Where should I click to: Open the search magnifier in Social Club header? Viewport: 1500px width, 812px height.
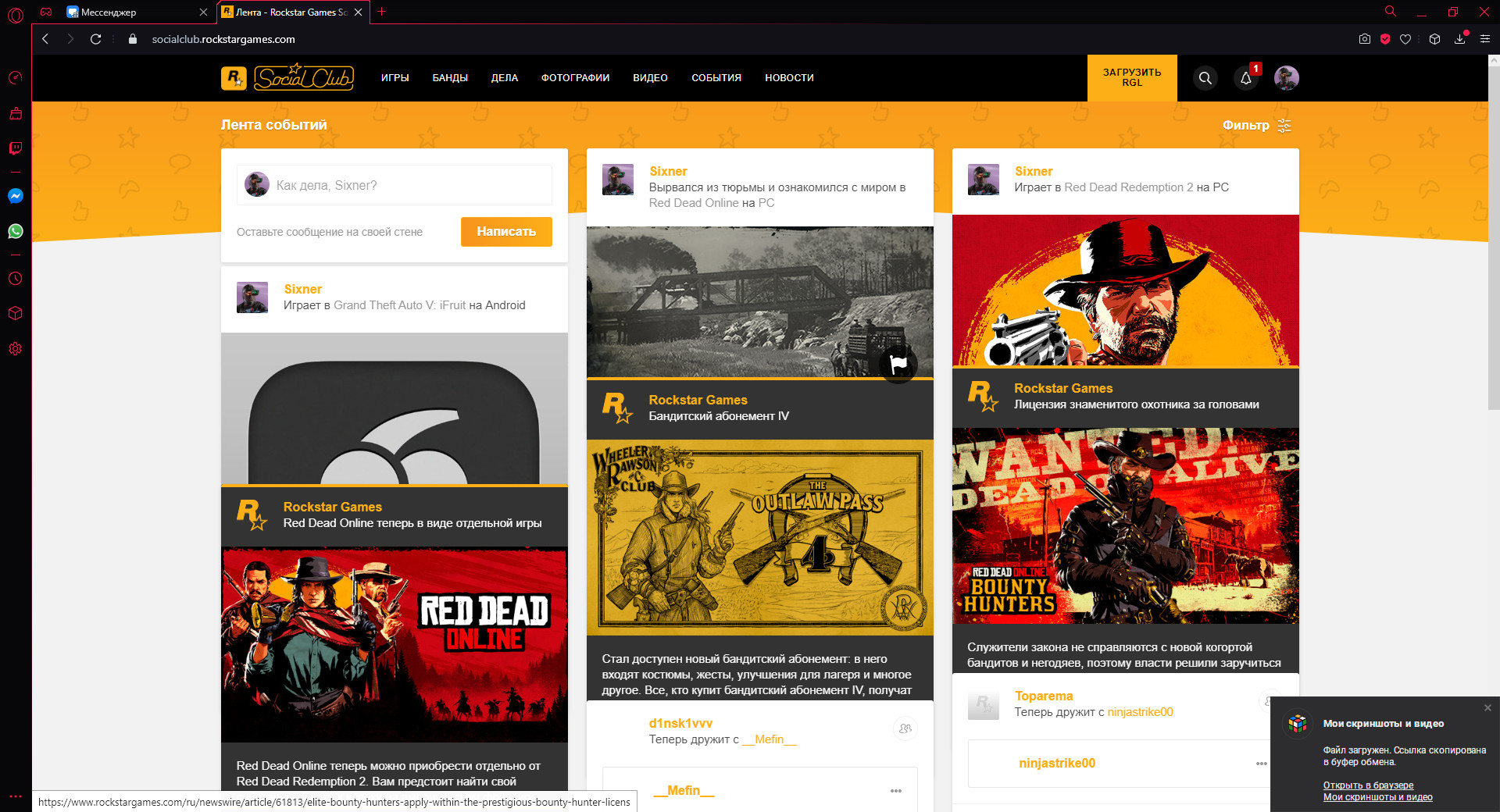[x=1205, y=78]
